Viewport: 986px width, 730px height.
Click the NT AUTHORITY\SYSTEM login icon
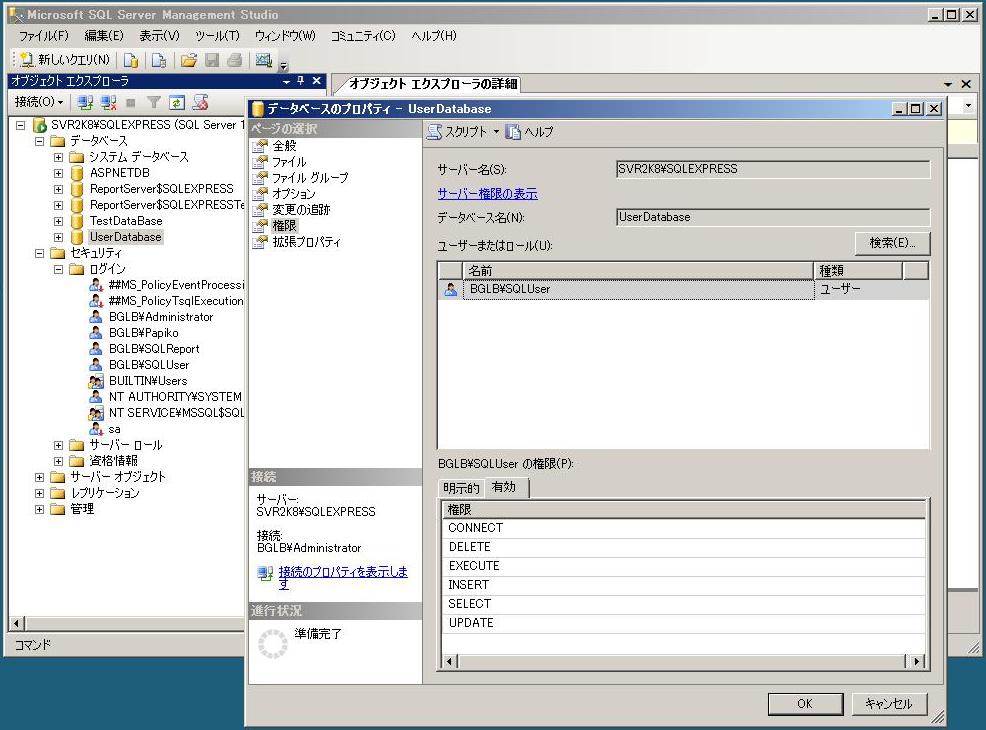coord(96,397)
